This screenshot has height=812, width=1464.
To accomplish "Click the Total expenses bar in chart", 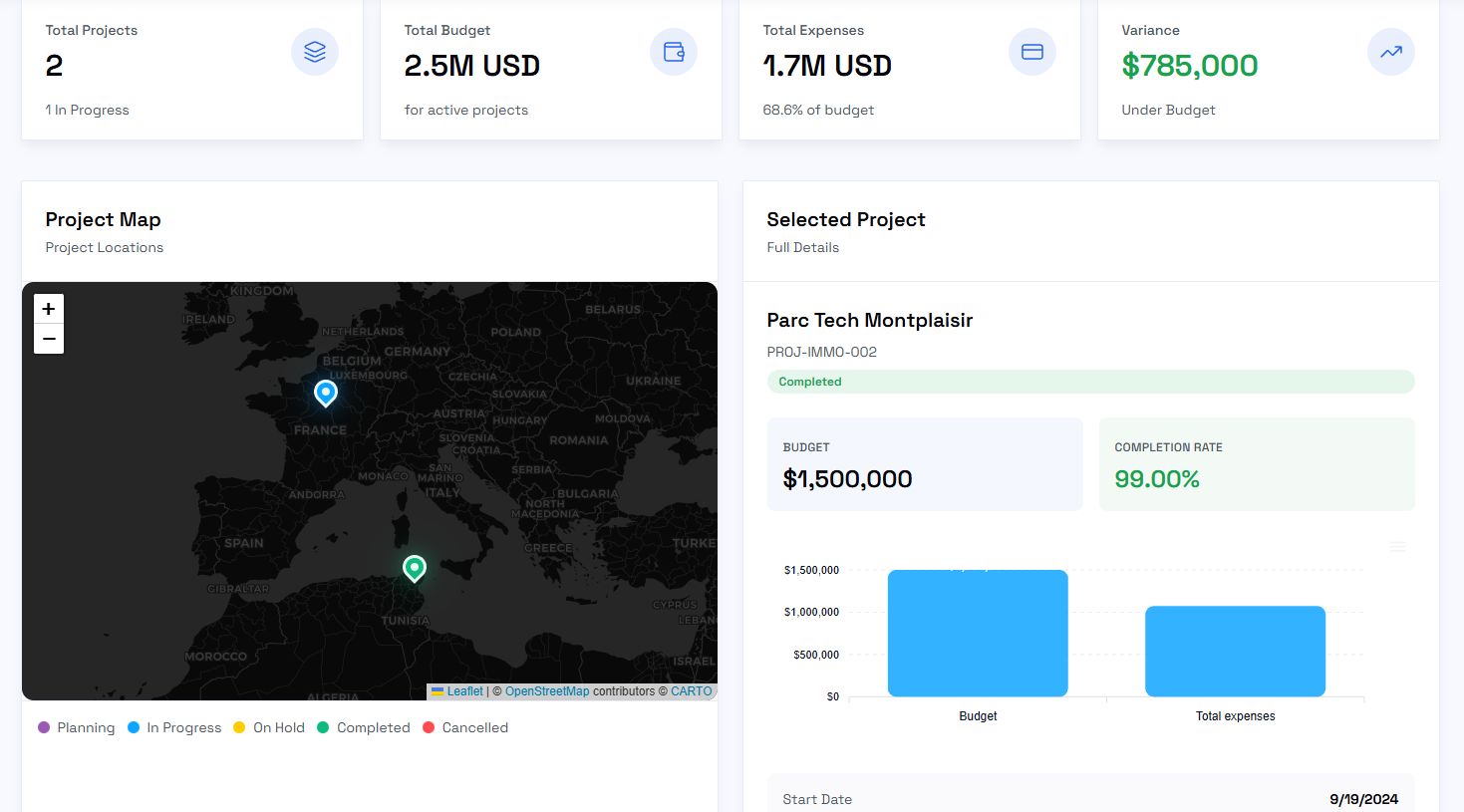I will point(1235,652).
